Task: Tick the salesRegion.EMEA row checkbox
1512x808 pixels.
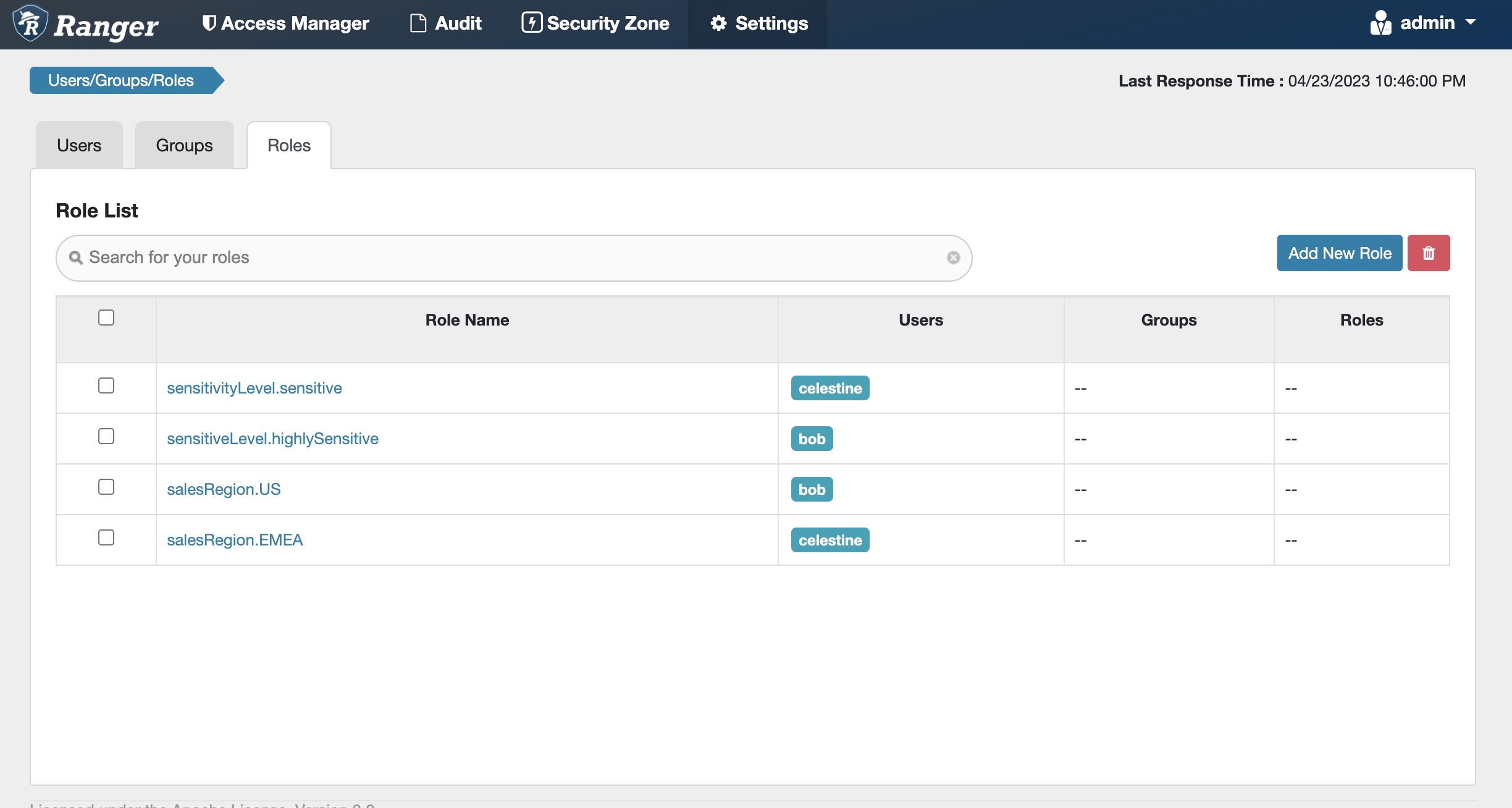Action: point(106,537)
